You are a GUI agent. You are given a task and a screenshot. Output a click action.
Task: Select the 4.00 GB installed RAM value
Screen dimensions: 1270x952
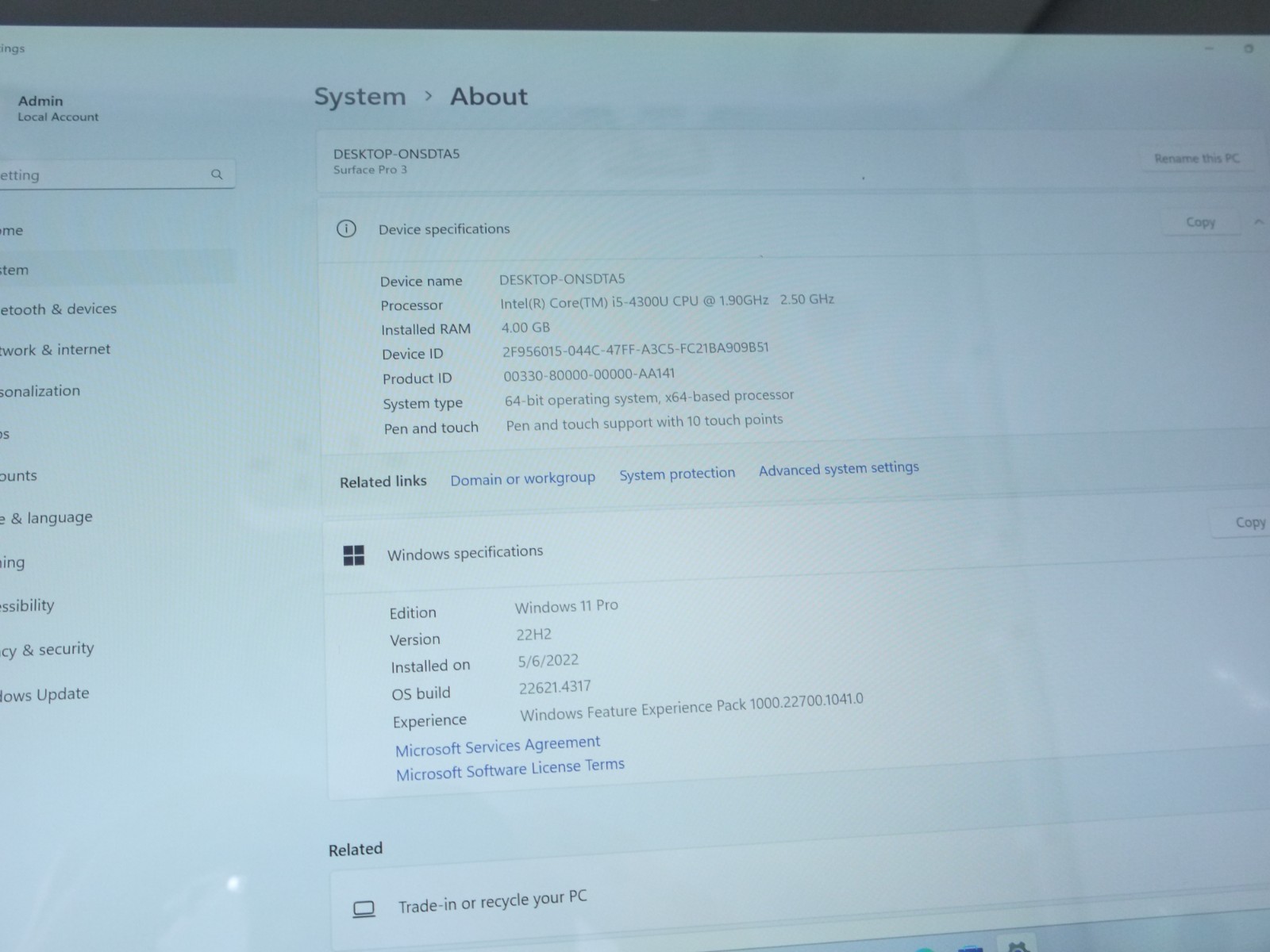pos(525,327)
